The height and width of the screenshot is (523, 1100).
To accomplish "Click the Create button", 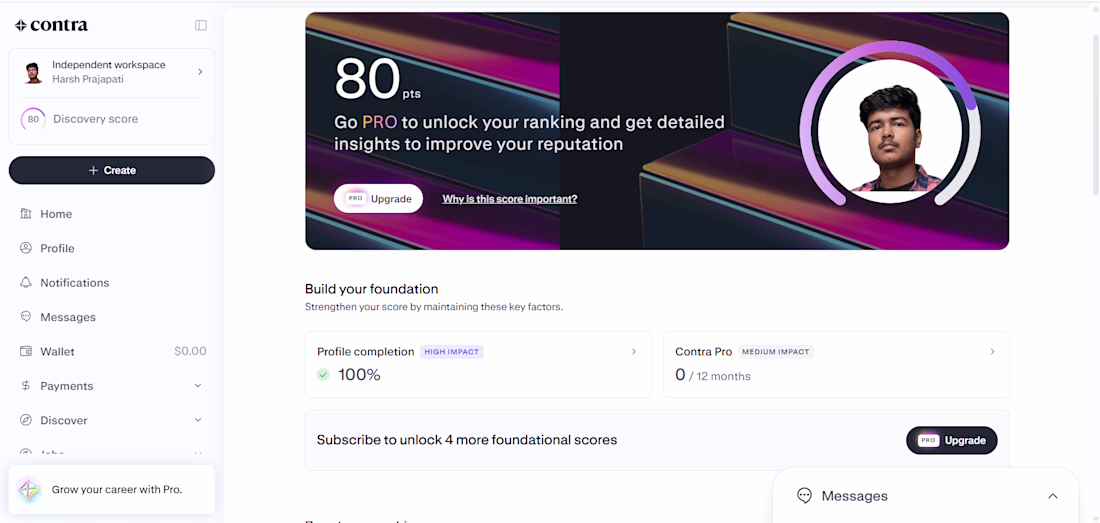I will coord(112,170).
